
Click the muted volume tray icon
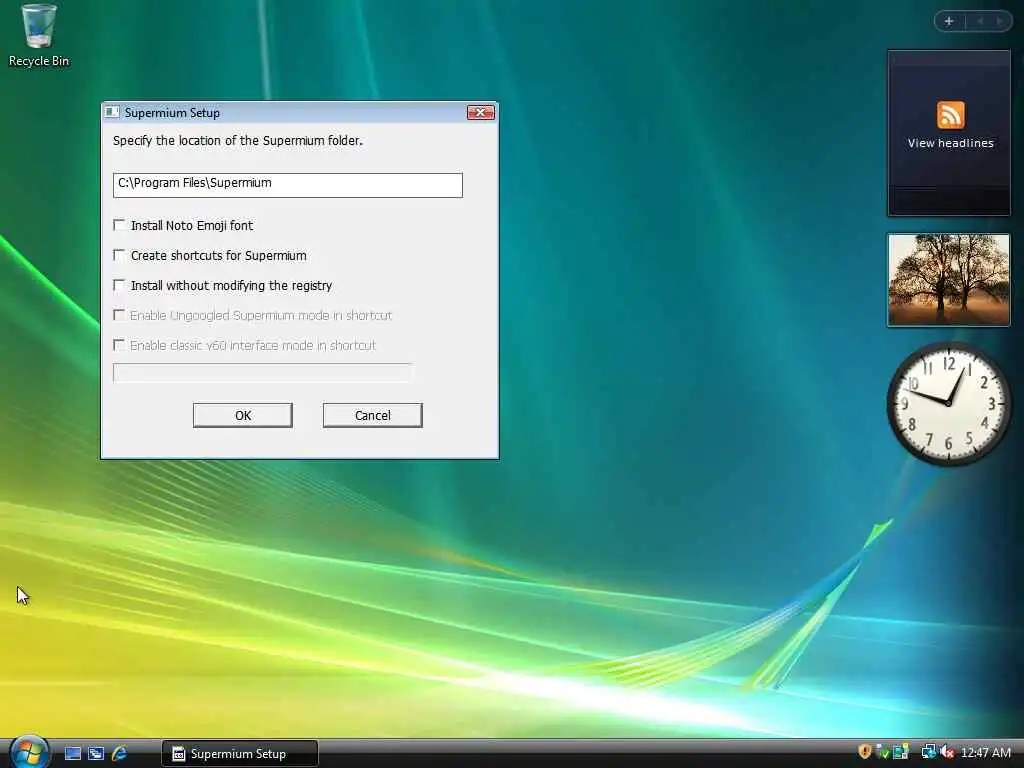pos(947,752)
